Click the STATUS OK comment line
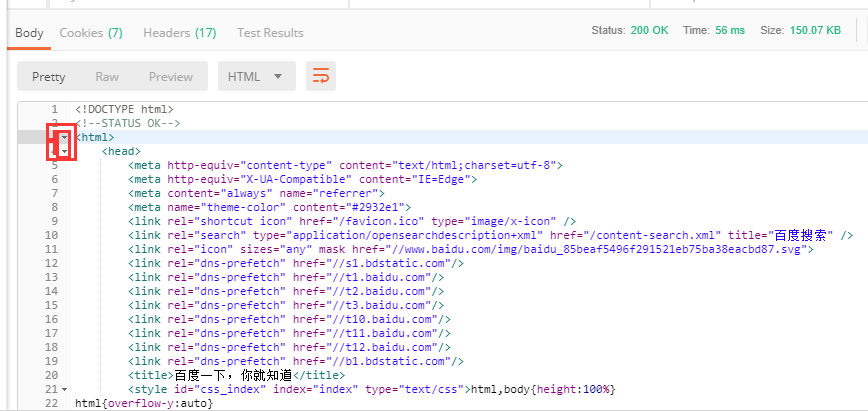 pyautogui.click(x=128, y=123)
